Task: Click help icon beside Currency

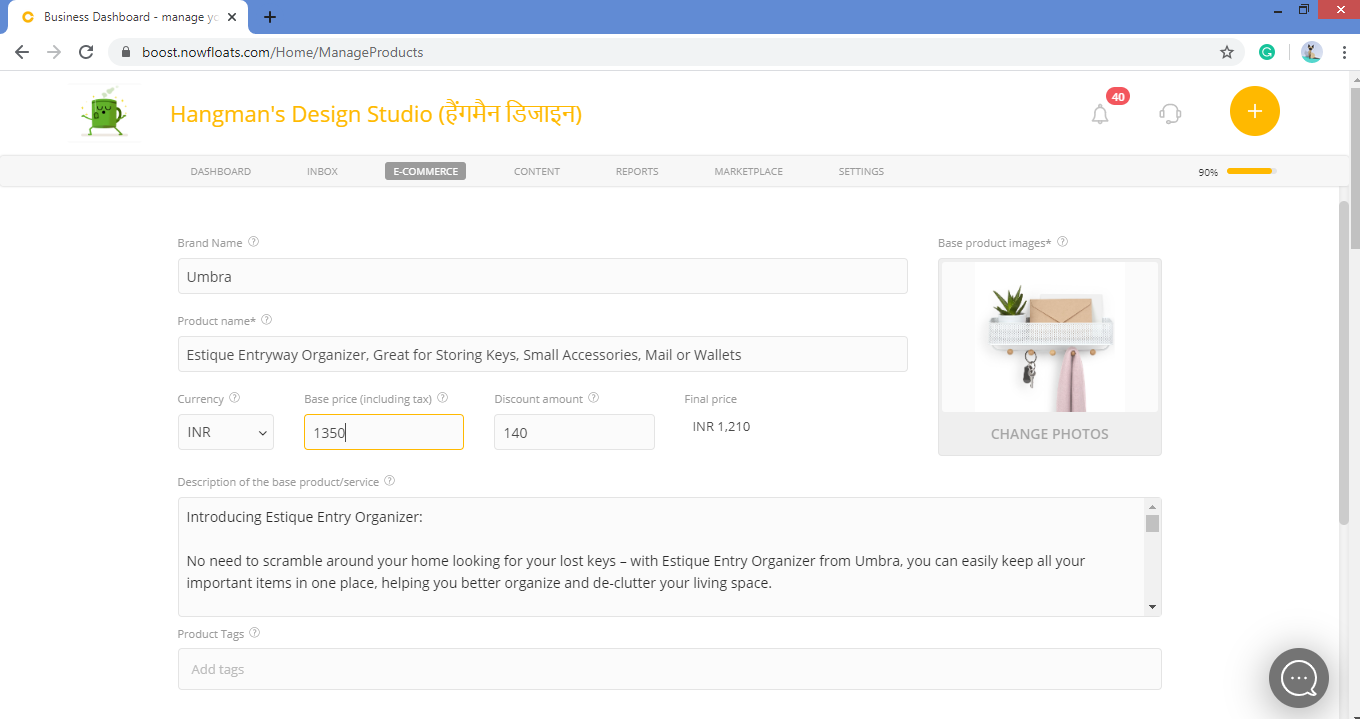Action: (235, 398)
